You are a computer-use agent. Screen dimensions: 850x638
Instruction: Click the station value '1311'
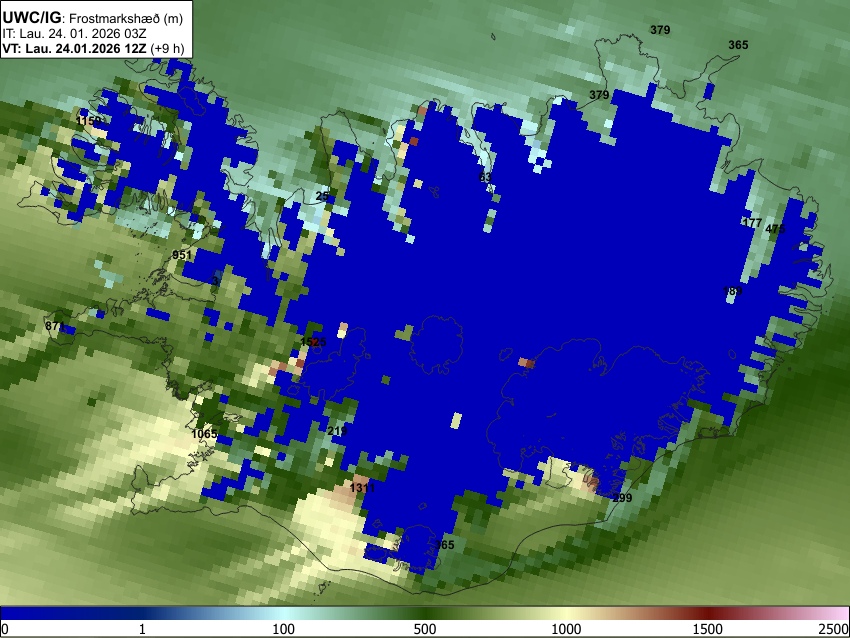(362, 488)
